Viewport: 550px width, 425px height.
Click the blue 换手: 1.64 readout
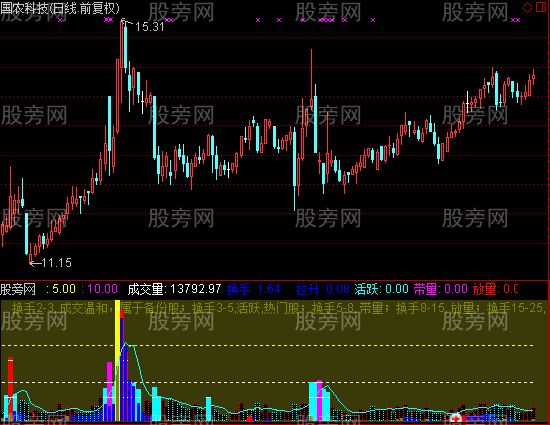tap(254, 289)
